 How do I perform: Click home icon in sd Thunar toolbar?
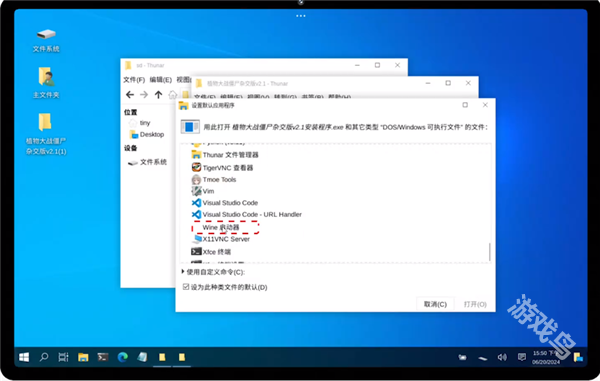173,94
